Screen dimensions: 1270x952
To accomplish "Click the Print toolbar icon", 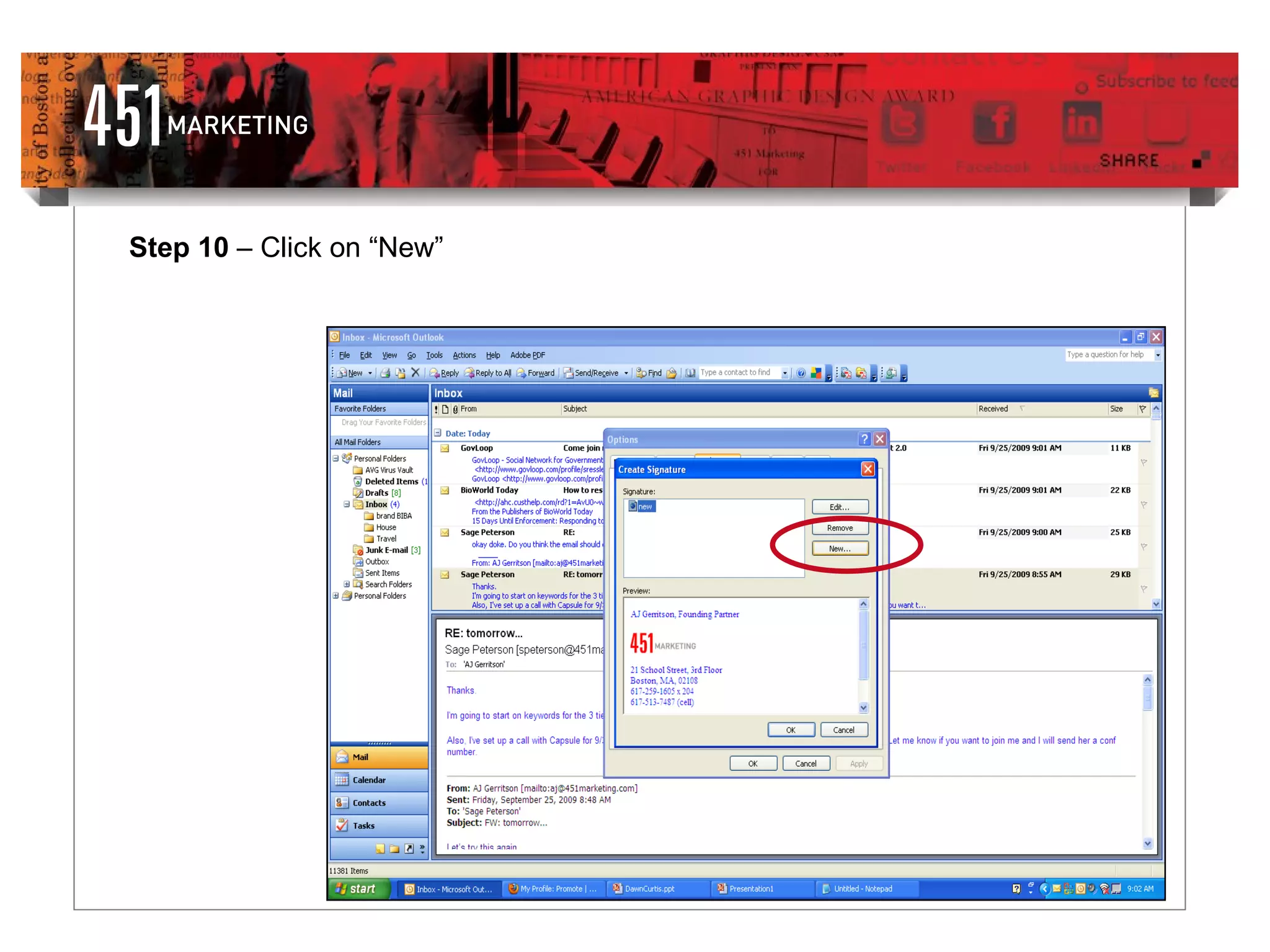I will (x=385, y=373).
